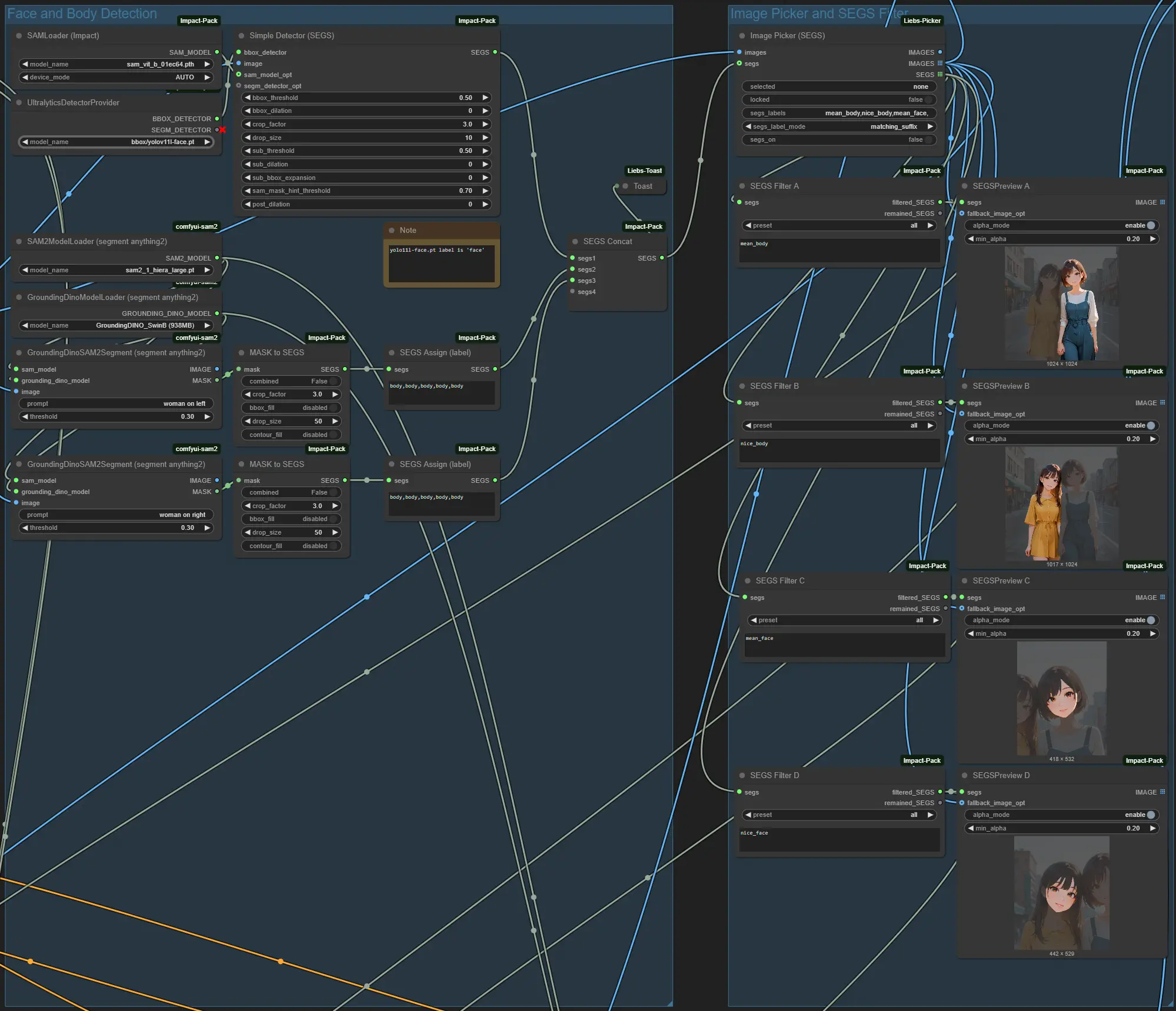Open the model_name dropdown showing sam_vit_b_01ec64.pth
Viewport: 1176px width, 1011px height.
coord(116,64)
